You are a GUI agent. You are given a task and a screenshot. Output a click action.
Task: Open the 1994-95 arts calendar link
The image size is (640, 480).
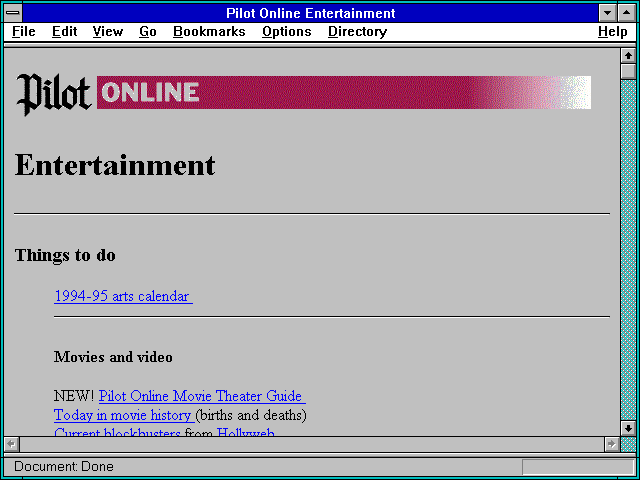[x=123, y=296]
